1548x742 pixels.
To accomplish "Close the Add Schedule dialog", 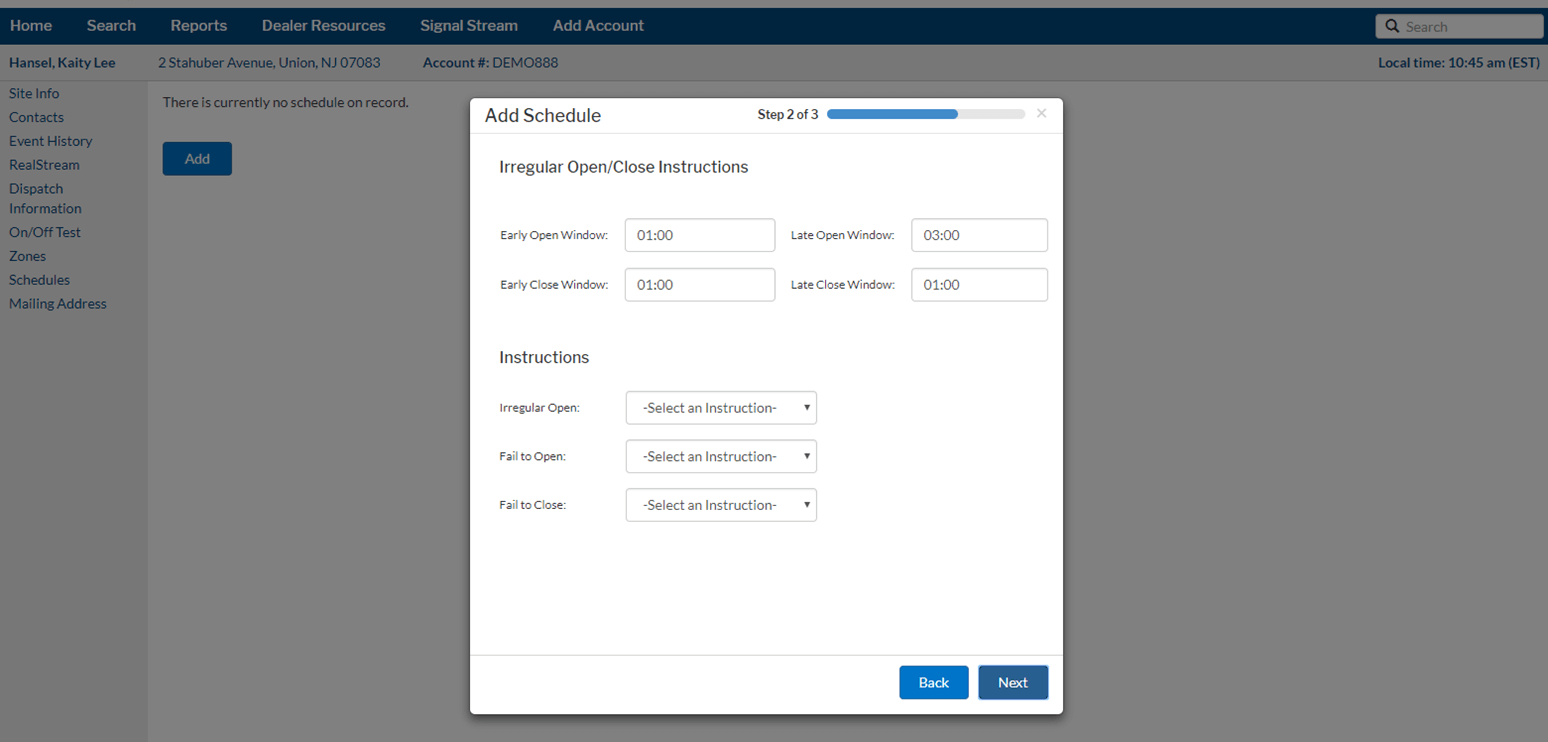I will (x=1041, y=114).
